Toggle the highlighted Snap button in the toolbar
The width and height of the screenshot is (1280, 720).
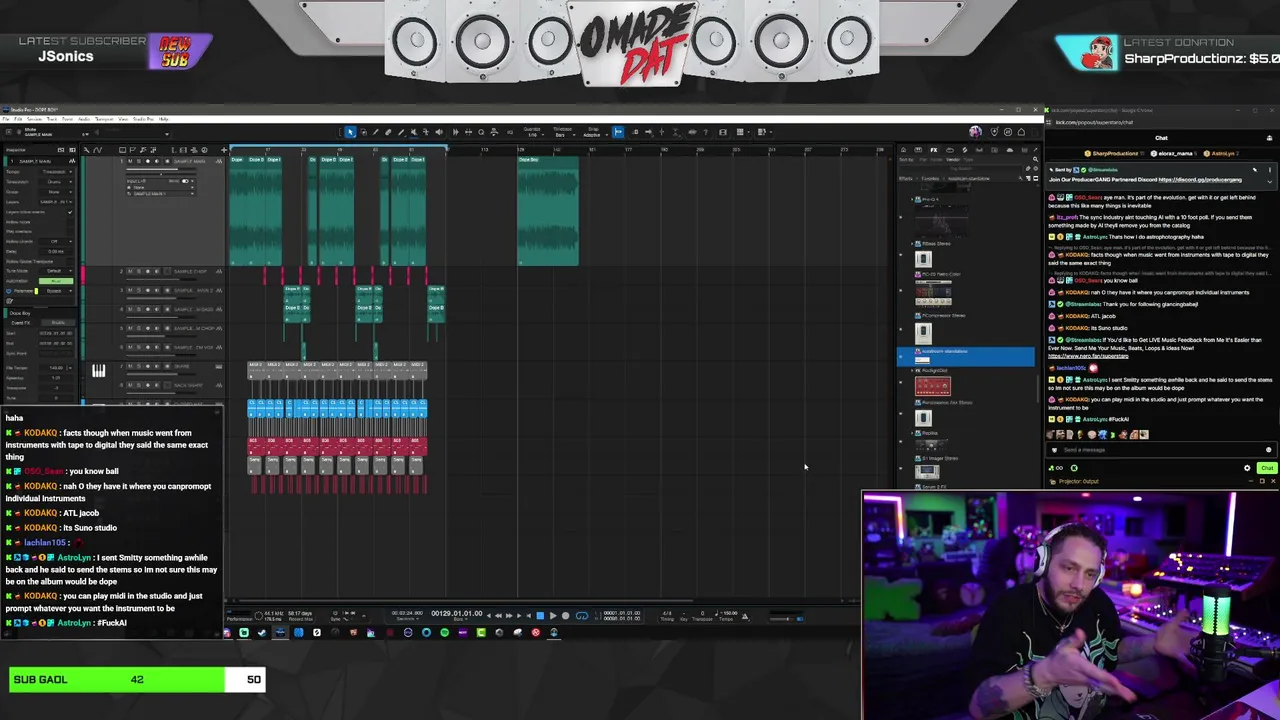click(x=617, y=132)
